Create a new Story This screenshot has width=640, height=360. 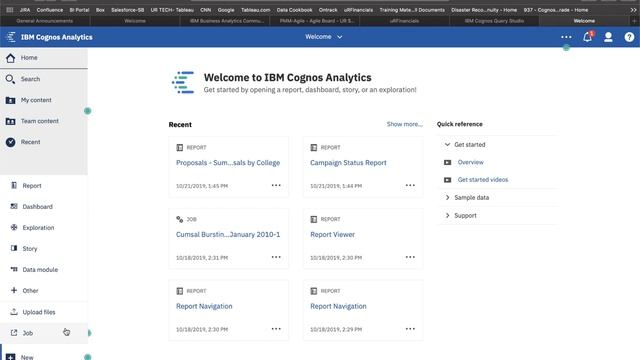tap(44, 249)
